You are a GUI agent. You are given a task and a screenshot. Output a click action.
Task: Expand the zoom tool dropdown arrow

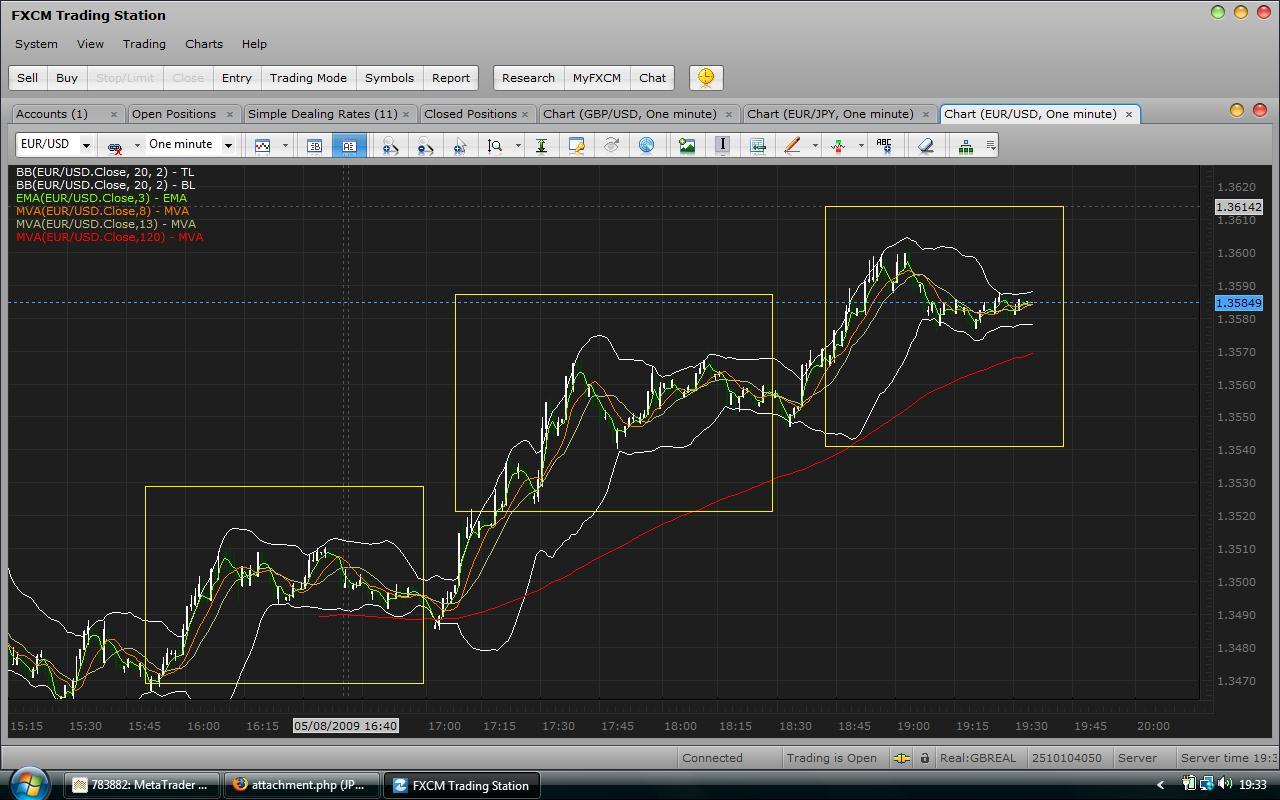tap(518, 146)
